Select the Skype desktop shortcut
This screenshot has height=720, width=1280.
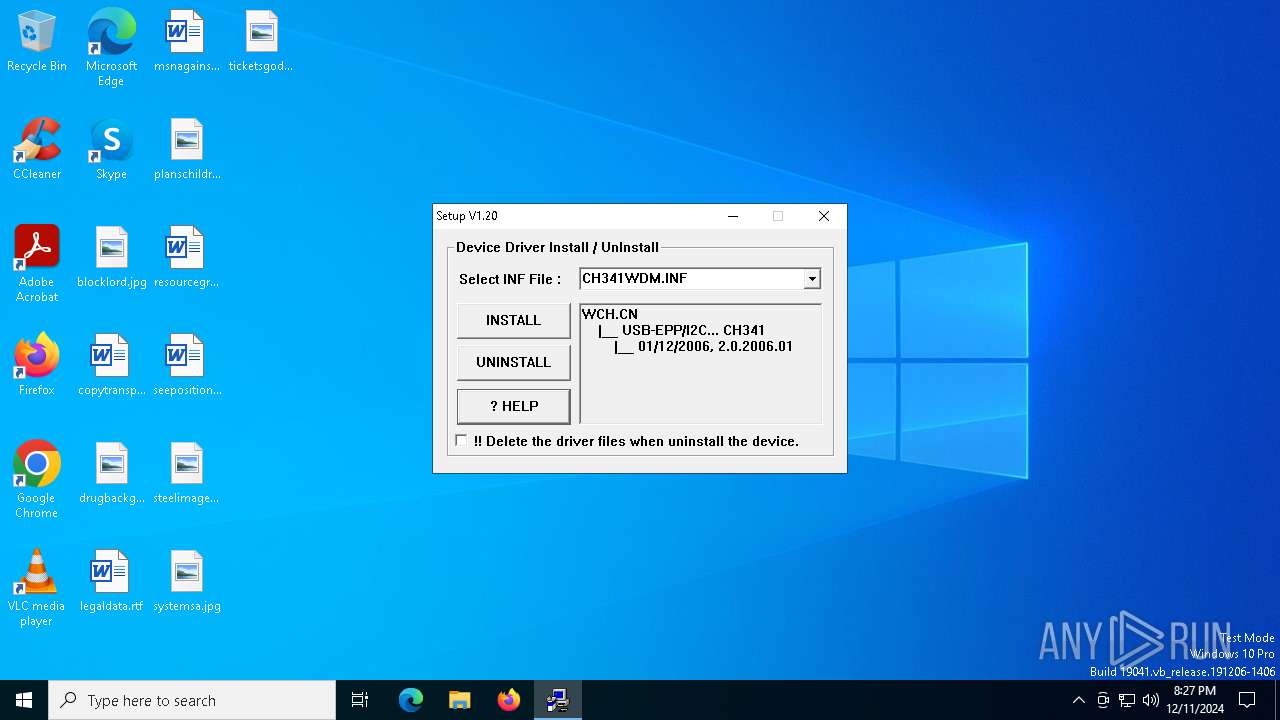(111, 150)
